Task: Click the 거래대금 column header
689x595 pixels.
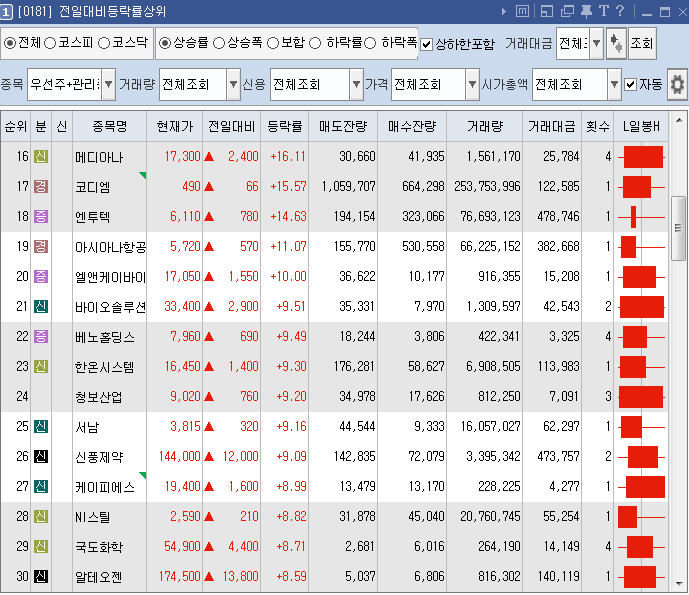Action: 551,127
